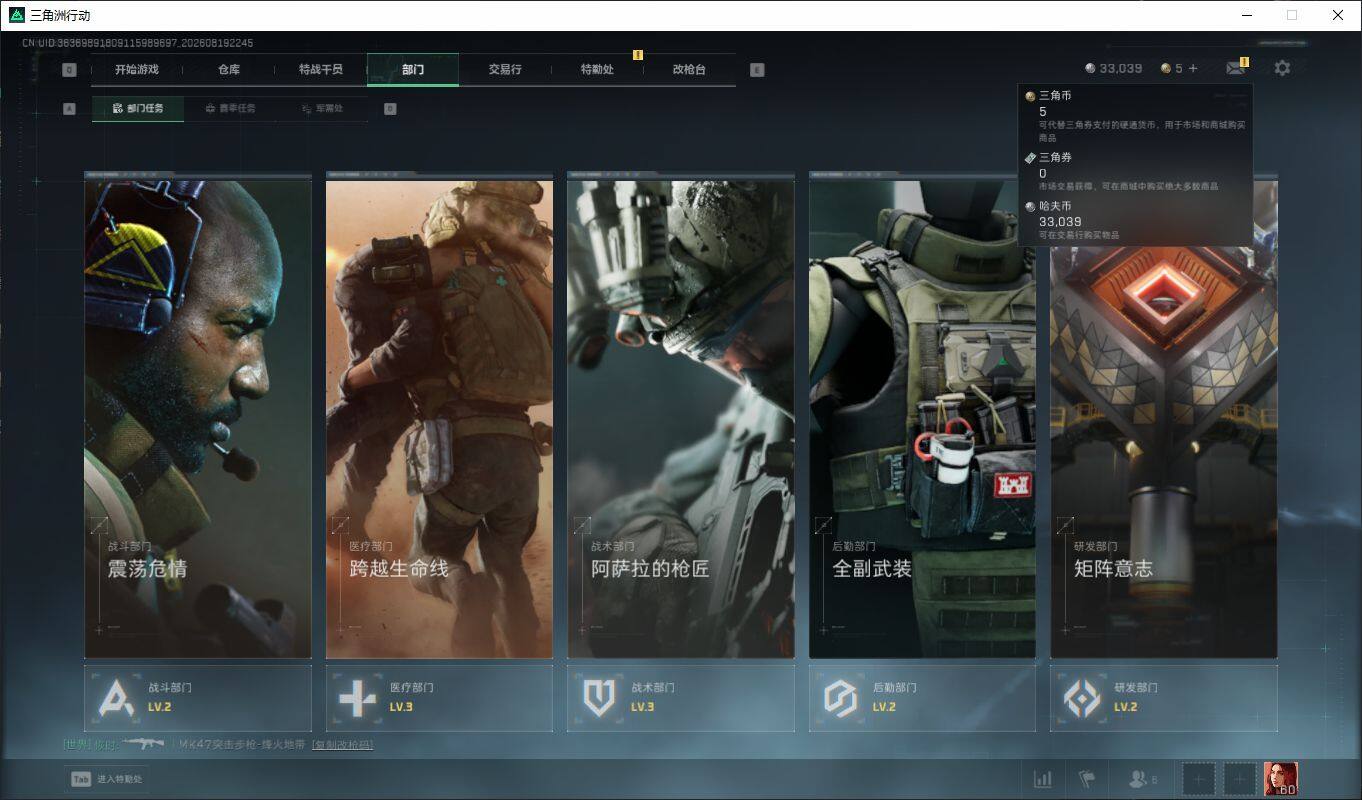This screenshot has width=1362, height=800.
Task: Click the 后勤部门 hexagon icon
Action: 841,698
